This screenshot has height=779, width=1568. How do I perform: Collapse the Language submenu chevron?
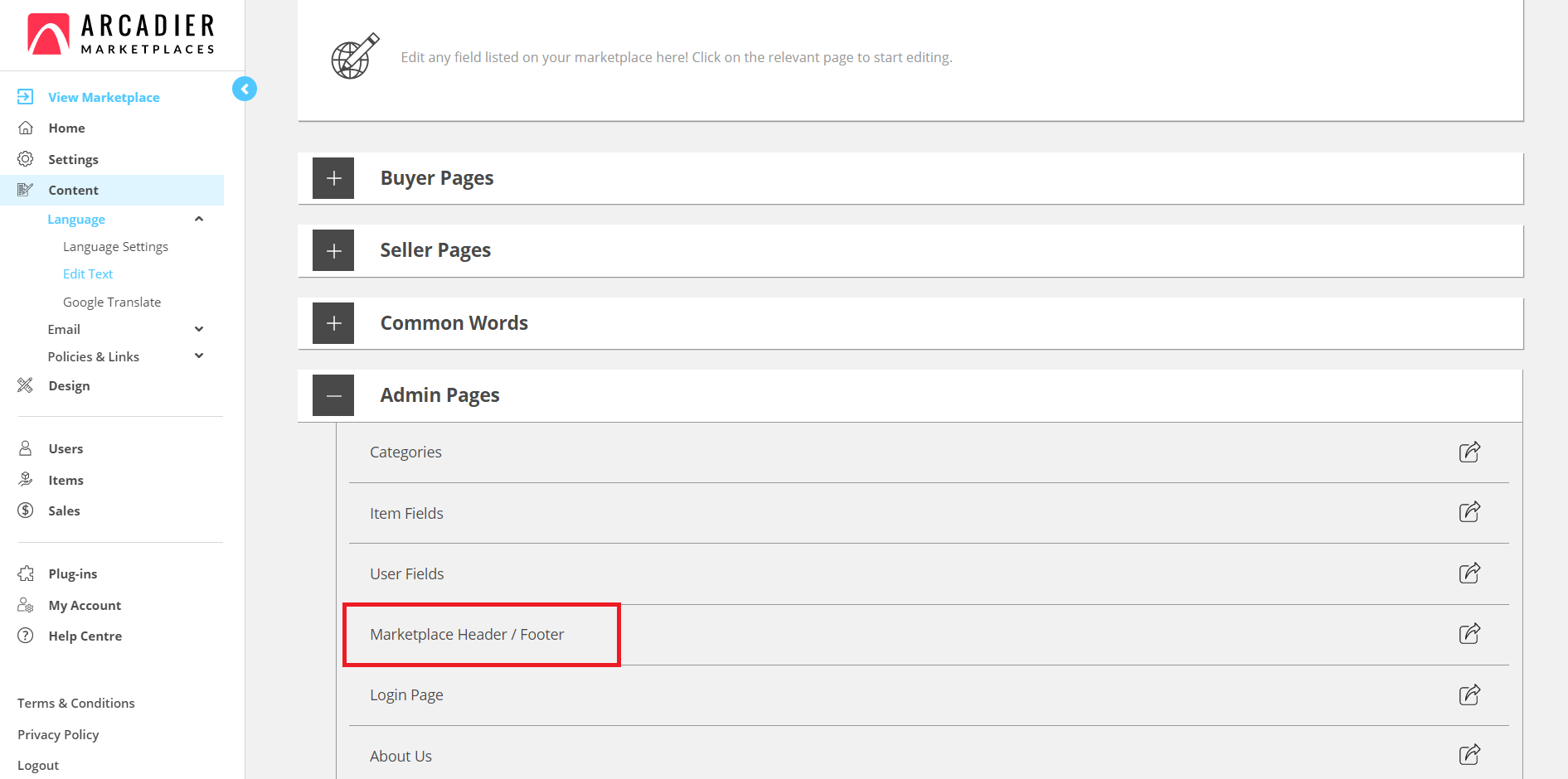coord(199,219)
